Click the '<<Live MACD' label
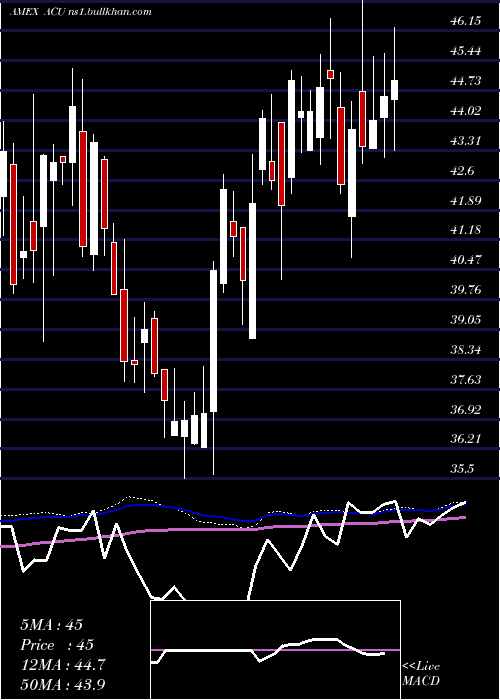The width and height of the screenshot is (500, 700). click(x=421, y=673)
